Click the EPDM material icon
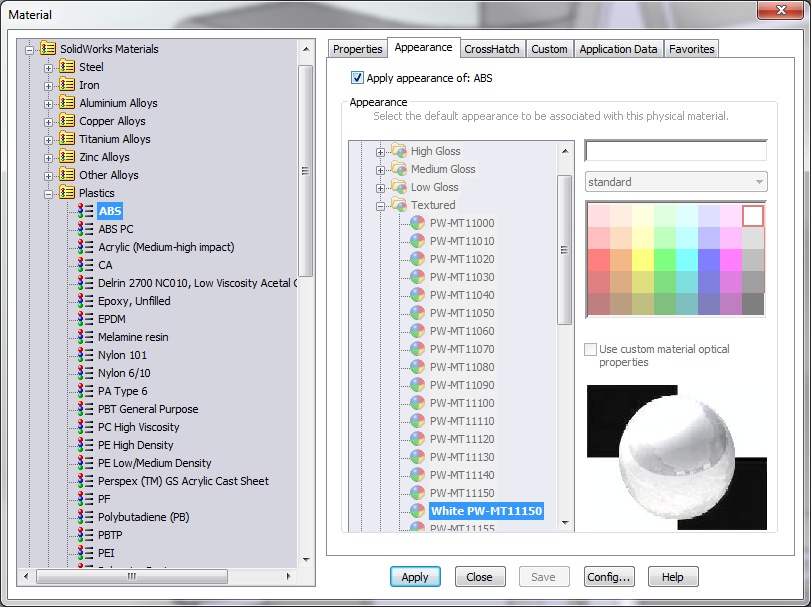This screenshot has width=811, height=607. point(86,318)
